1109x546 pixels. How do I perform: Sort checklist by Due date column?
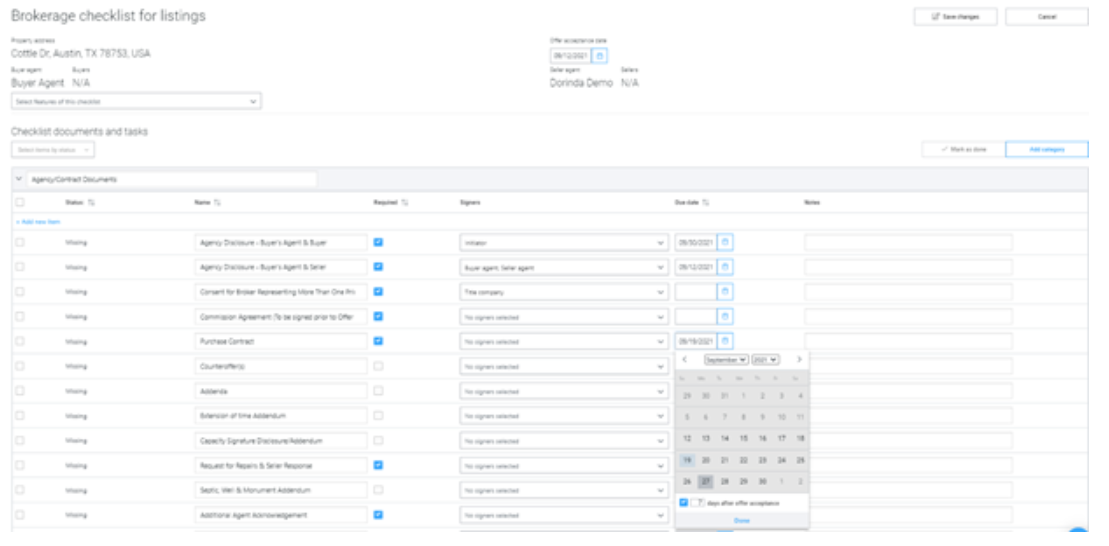(x=705, y=202)
